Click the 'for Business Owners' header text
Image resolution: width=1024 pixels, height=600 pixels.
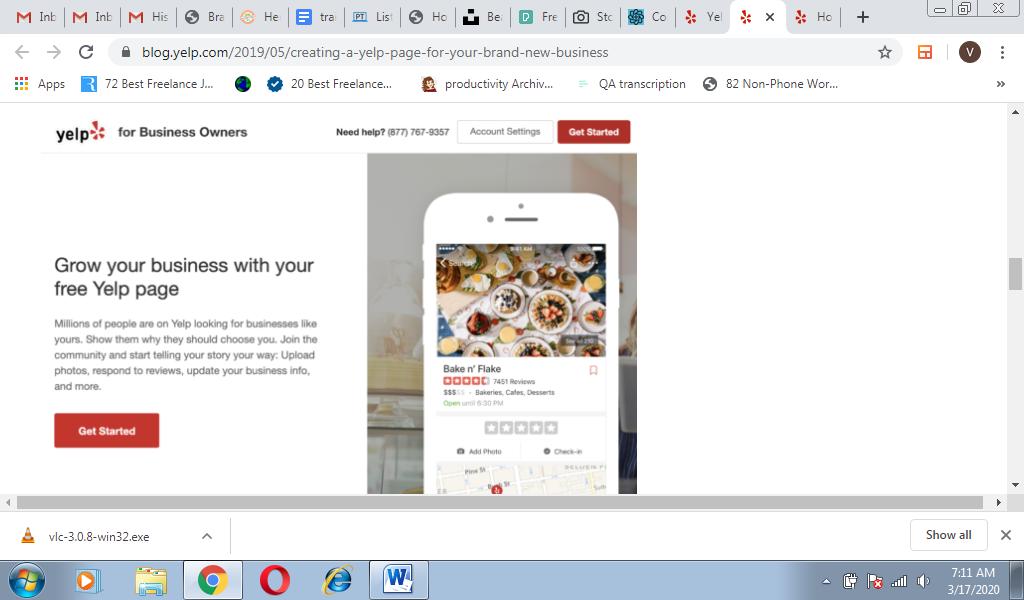click(182, 132)
